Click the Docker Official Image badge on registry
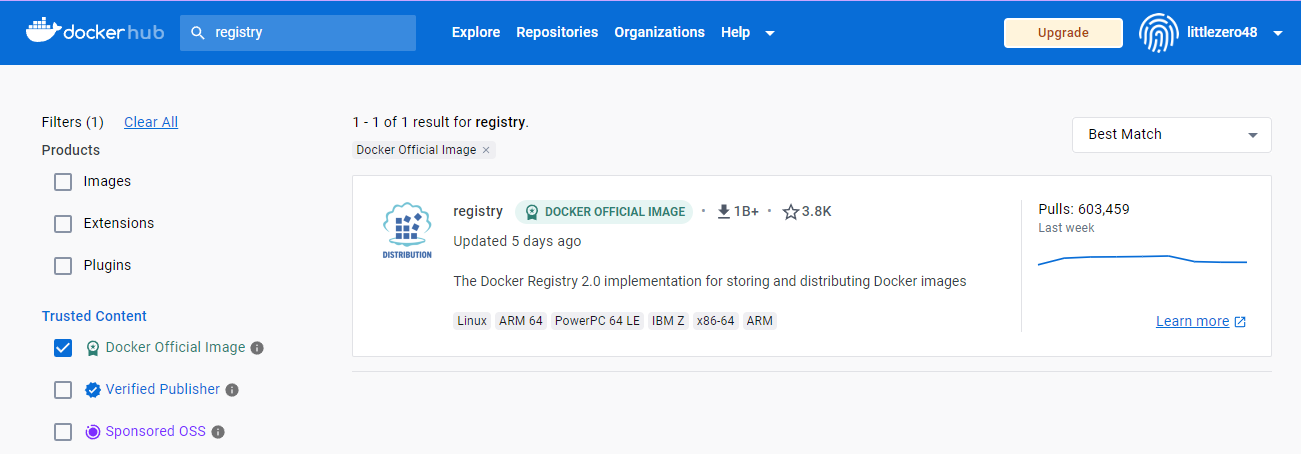This screenshot has width=1301, height=454. (604, 212)
